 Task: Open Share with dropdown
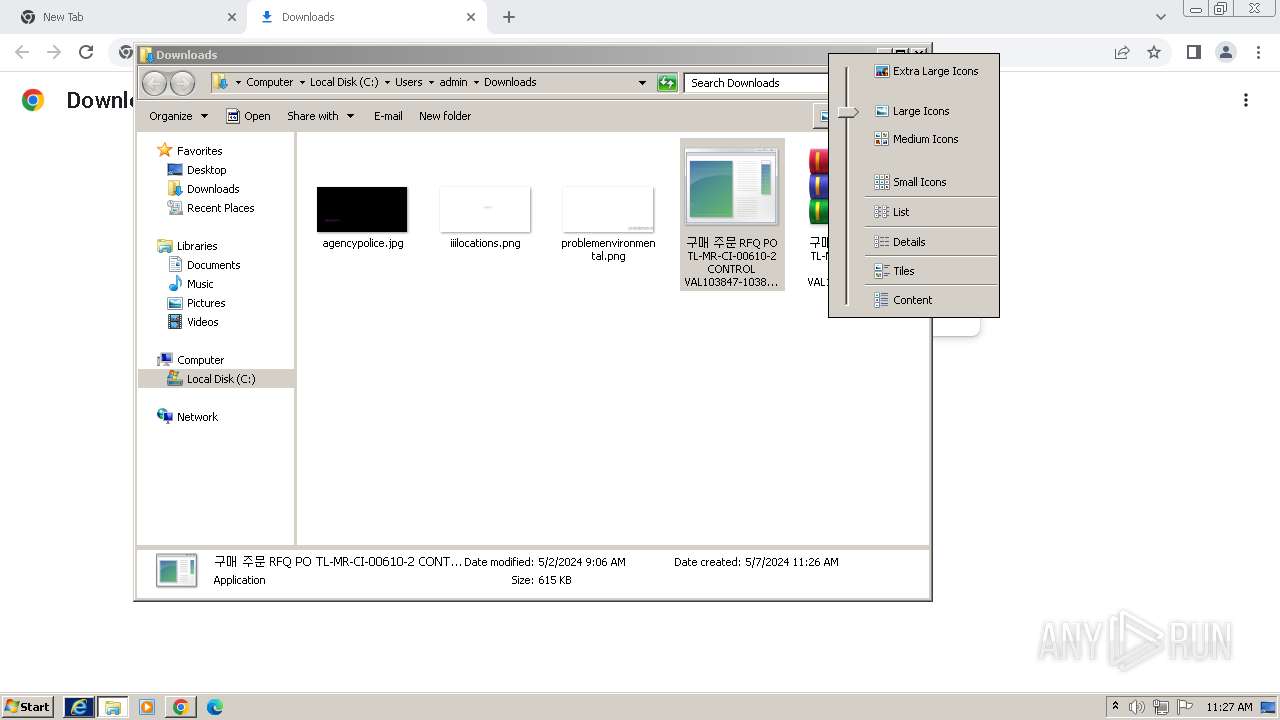coord(320,116)
